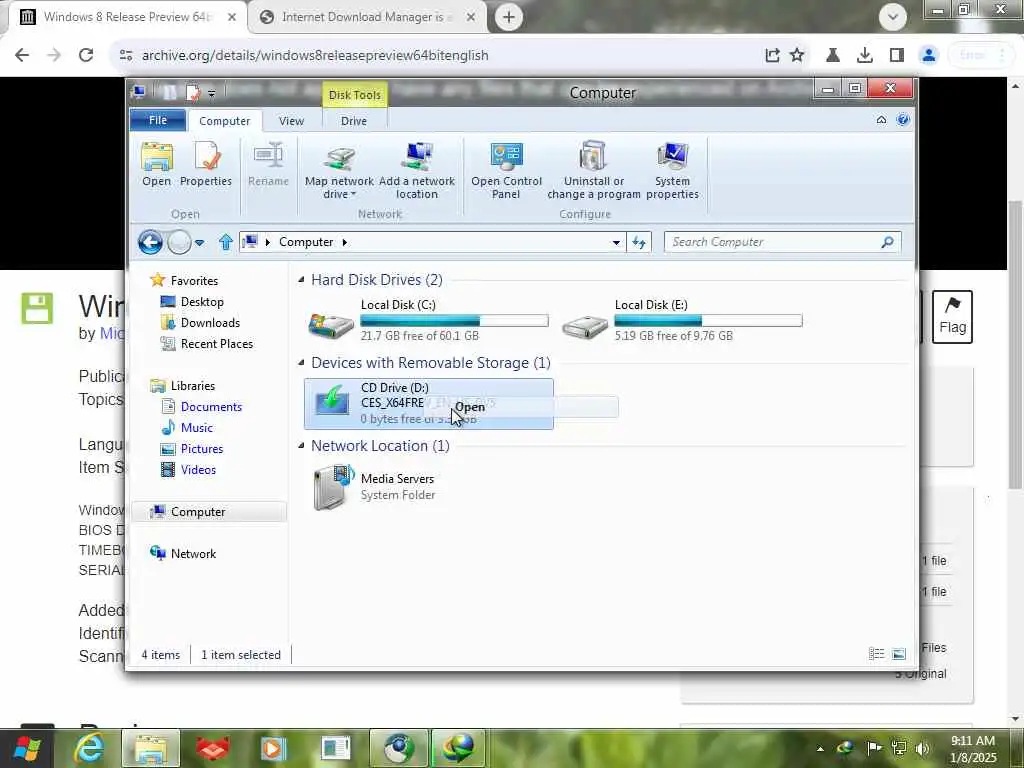The image size is (1024, 768).
Task: Select Computer in navigation pane
Action: [209, 511]
